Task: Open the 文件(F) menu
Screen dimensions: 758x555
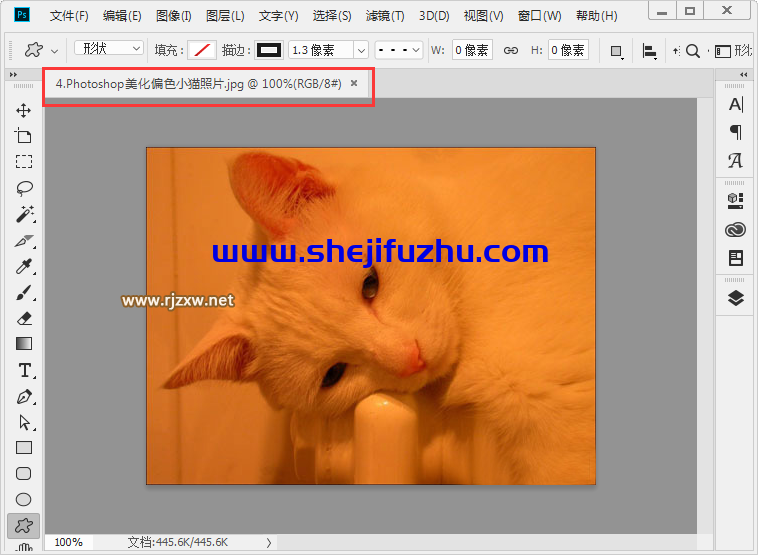Action: (x=69, y=16)
